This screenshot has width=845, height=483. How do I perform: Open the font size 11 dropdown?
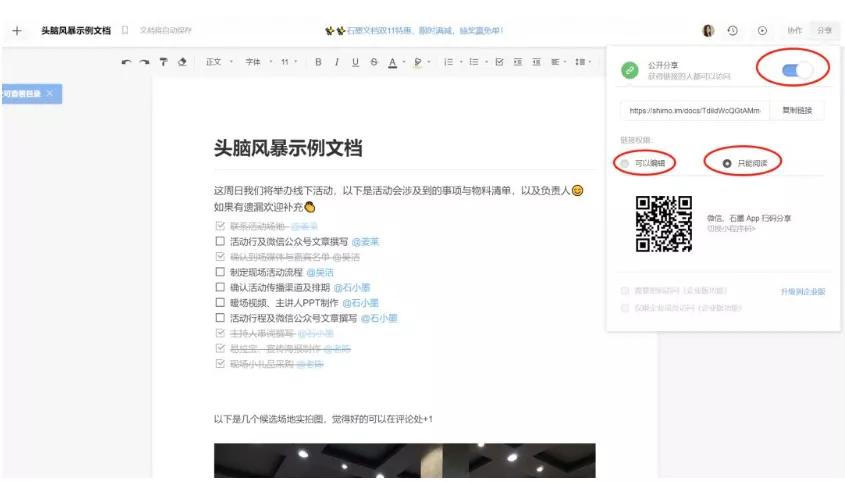click(x=289, y=62)
